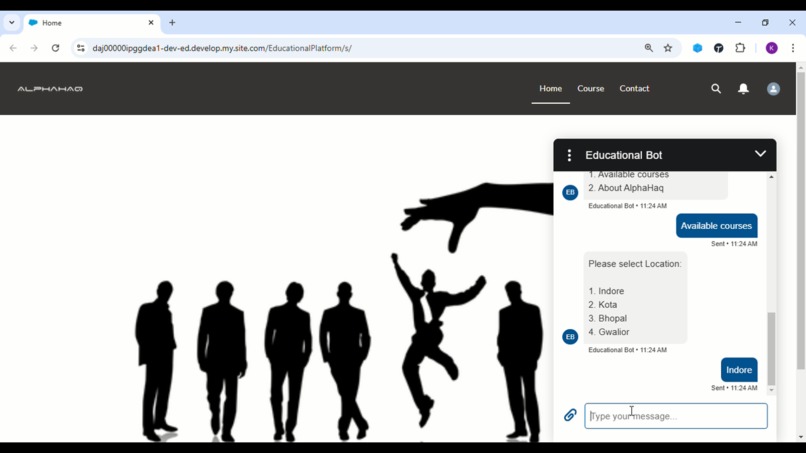Click the blue hexagon extension icon
The width and height of the screenshot is (806, 453).
[x=697, y=48]
